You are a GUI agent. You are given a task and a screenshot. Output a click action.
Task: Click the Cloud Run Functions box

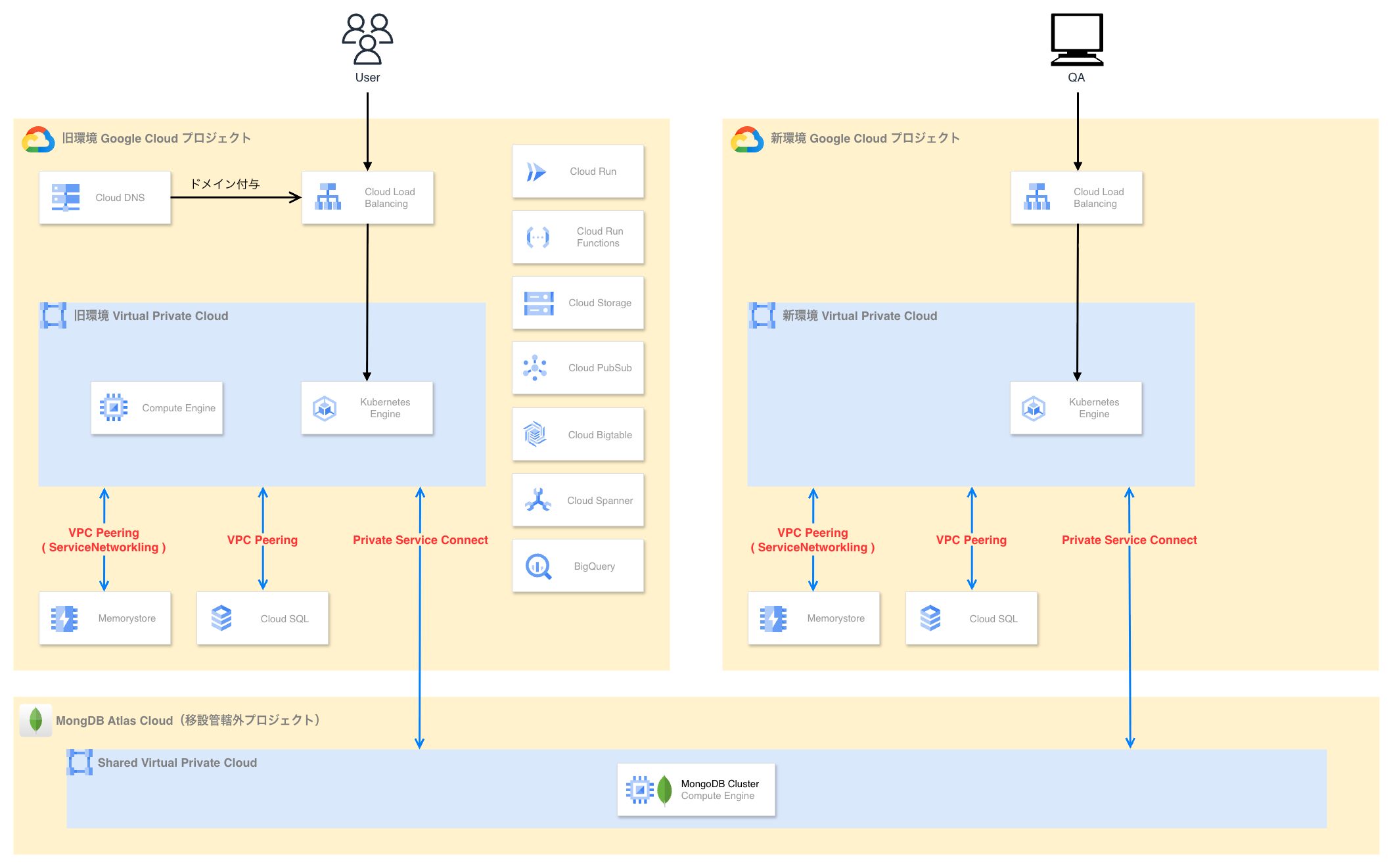(578, 237)
